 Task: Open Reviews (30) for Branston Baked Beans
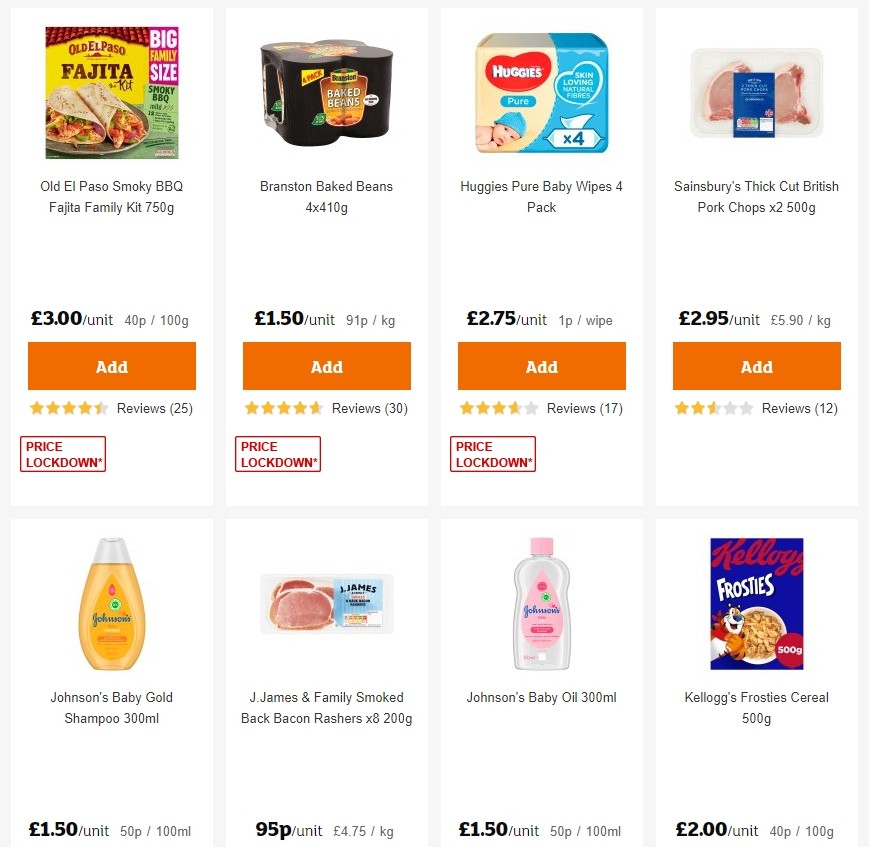point(370,408)
